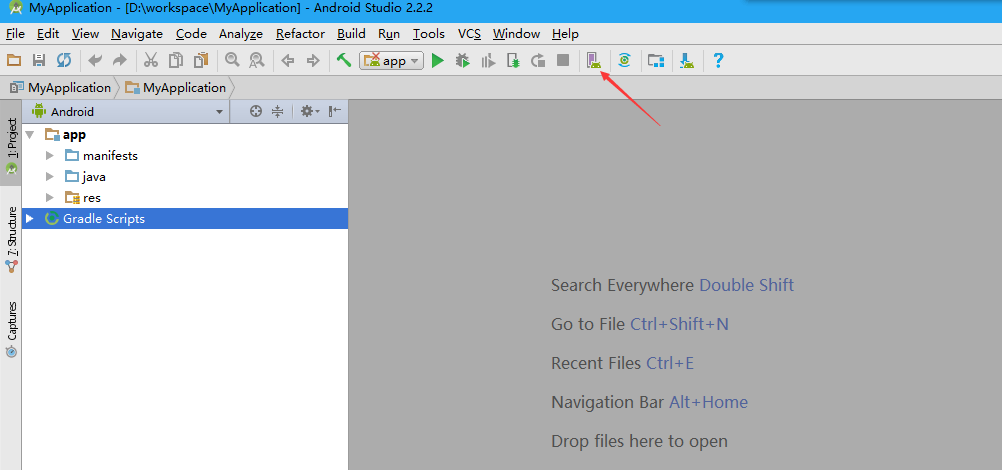
Task: Open the VCS menu
Action: [470, 34]
